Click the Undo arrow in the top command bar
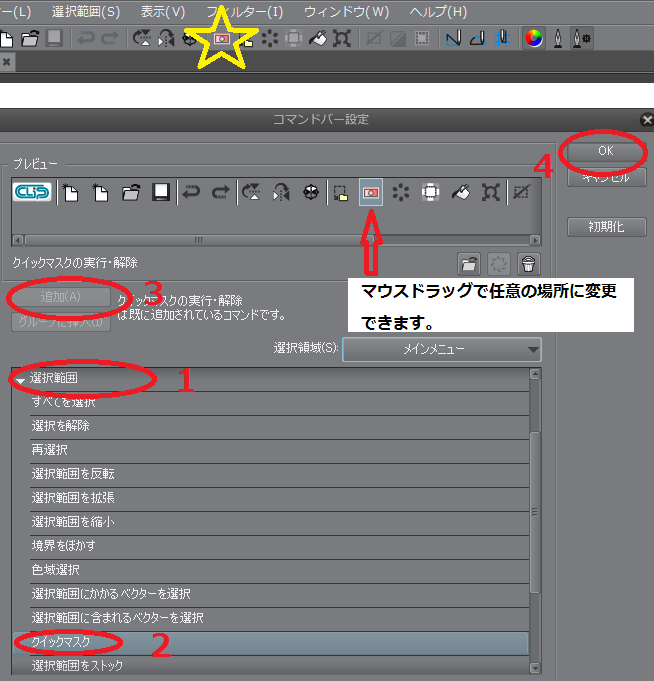 [86, 39]
